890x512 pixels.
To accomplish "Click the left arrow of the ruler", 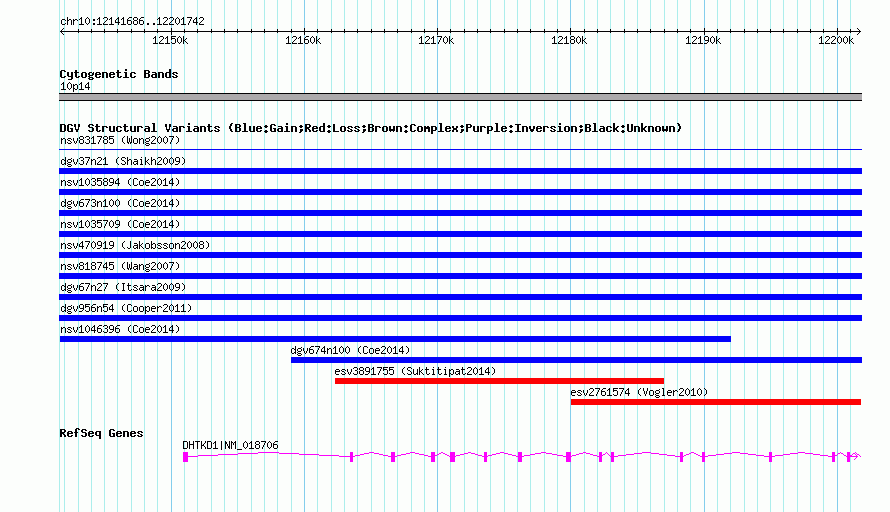I will click(62, 32).
